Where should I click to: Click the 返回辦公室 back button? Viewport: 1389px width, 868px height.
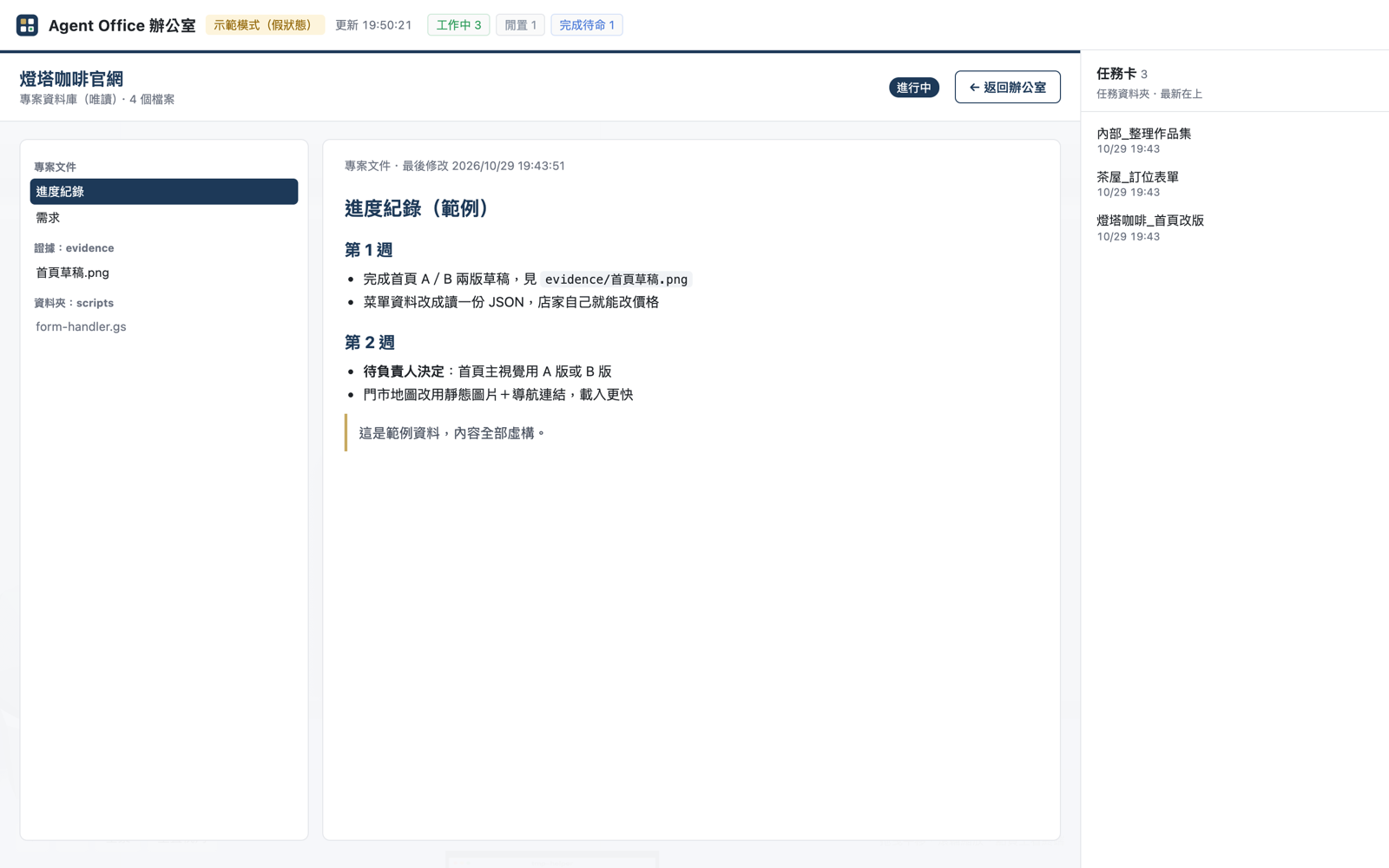coord(1007,87)
